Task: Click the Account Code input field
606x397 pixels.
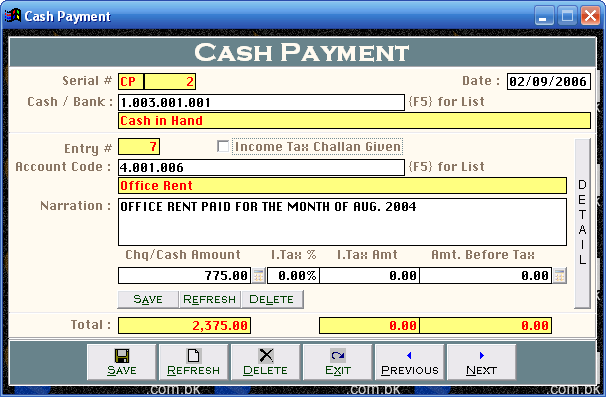Action: pos(261,167)
